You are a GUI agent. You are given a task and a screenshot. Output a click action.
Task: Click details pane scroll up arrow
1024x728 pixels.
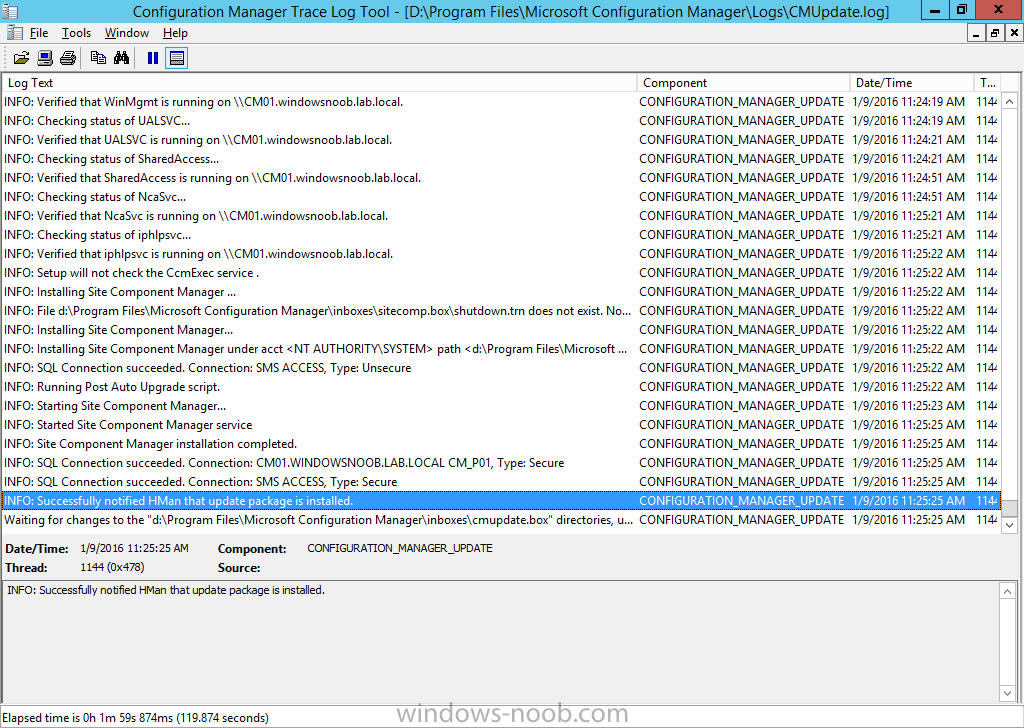1008,592
